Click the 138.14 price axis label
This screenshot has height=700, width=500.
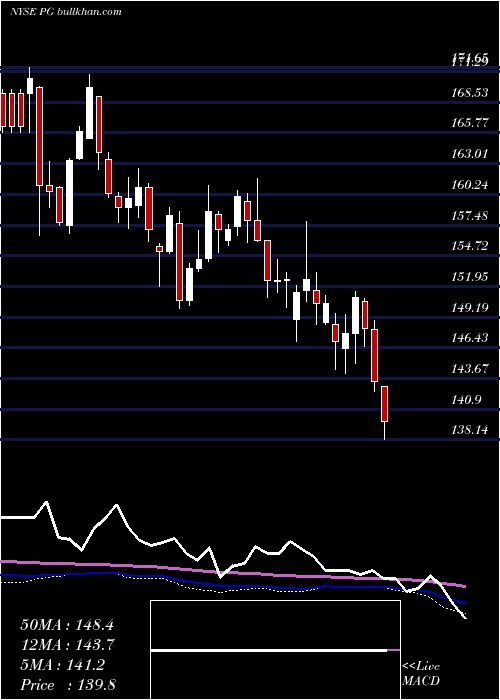coord(471,430)
